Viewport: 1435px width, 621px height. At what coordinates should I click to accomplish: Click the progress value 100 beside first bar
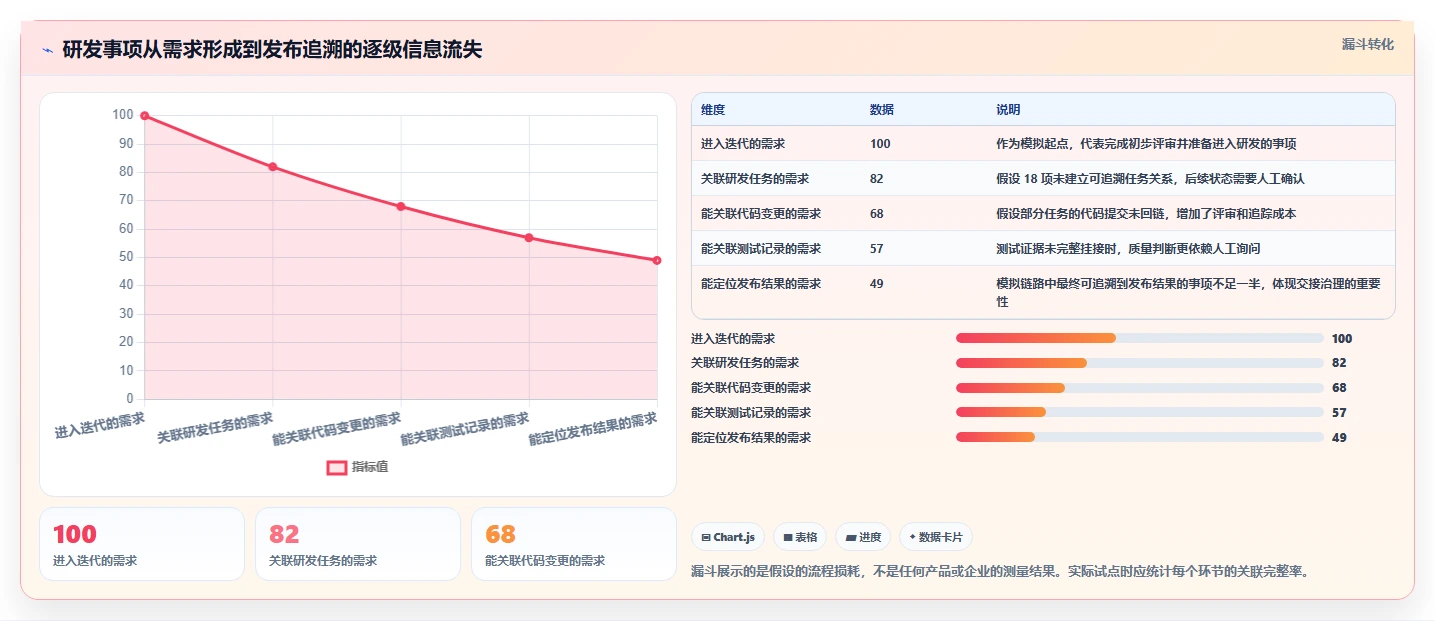coord(1342,339)
